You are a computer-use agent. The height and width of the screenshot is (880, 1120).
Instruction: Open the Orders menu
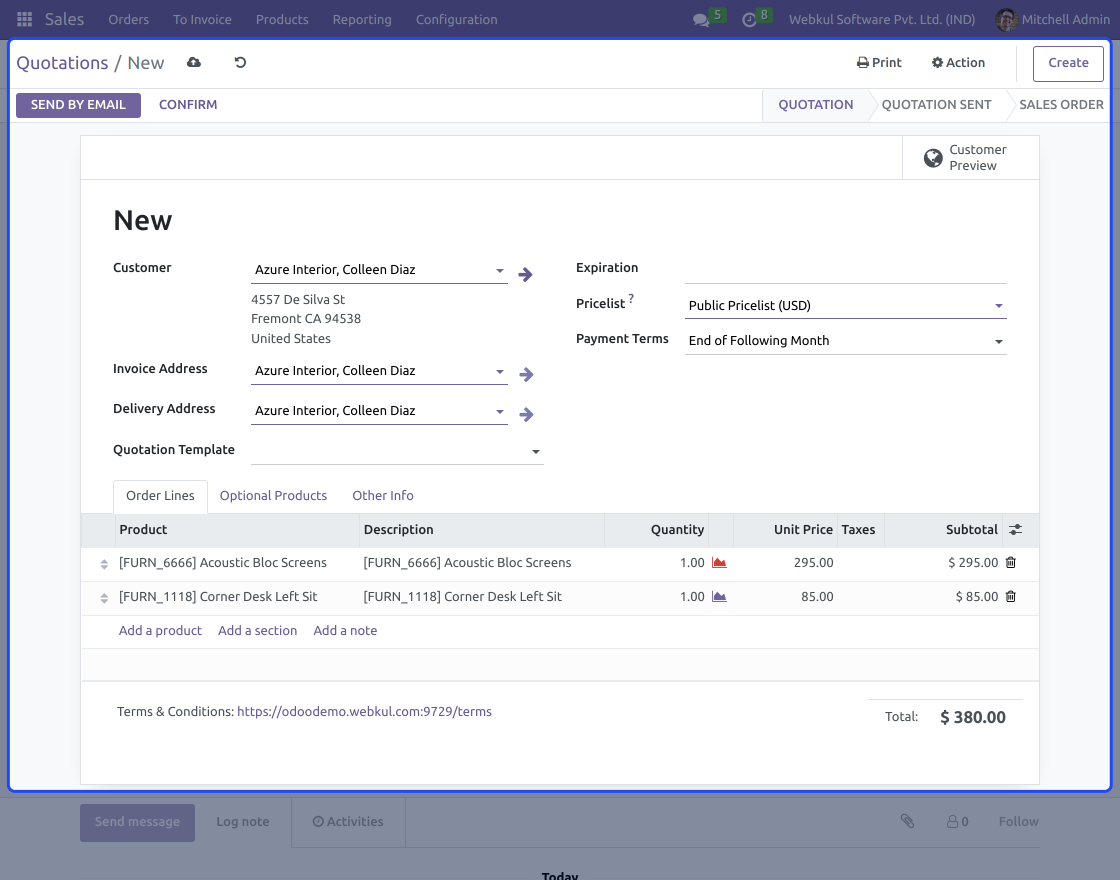pyautogui.click(x=129, y=20)
